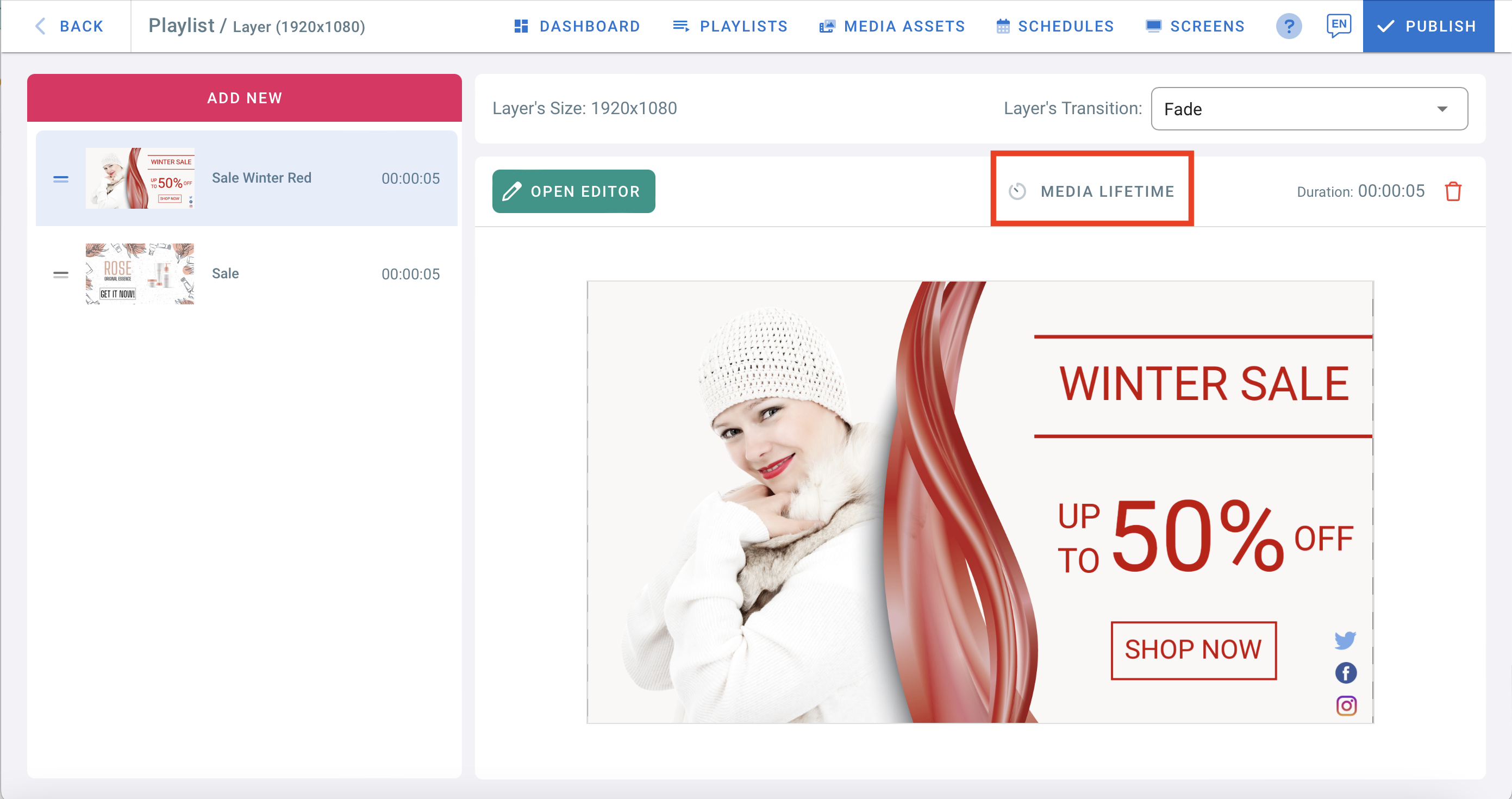
Task: Go to the Screens page
Action: 1195,27
